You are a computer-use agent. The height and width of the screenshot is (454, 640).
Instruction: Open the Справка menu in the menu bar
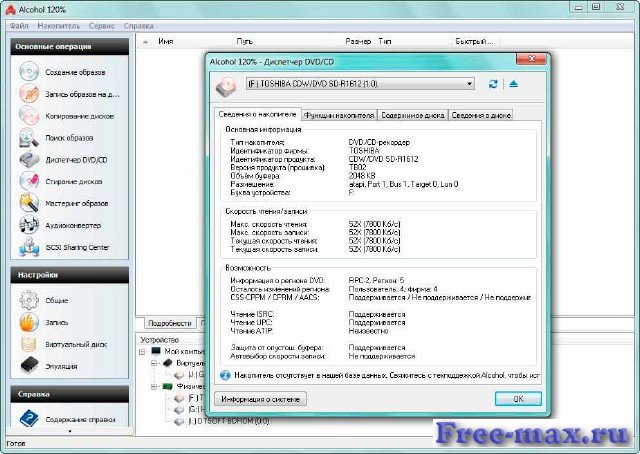tap(138, 26)
